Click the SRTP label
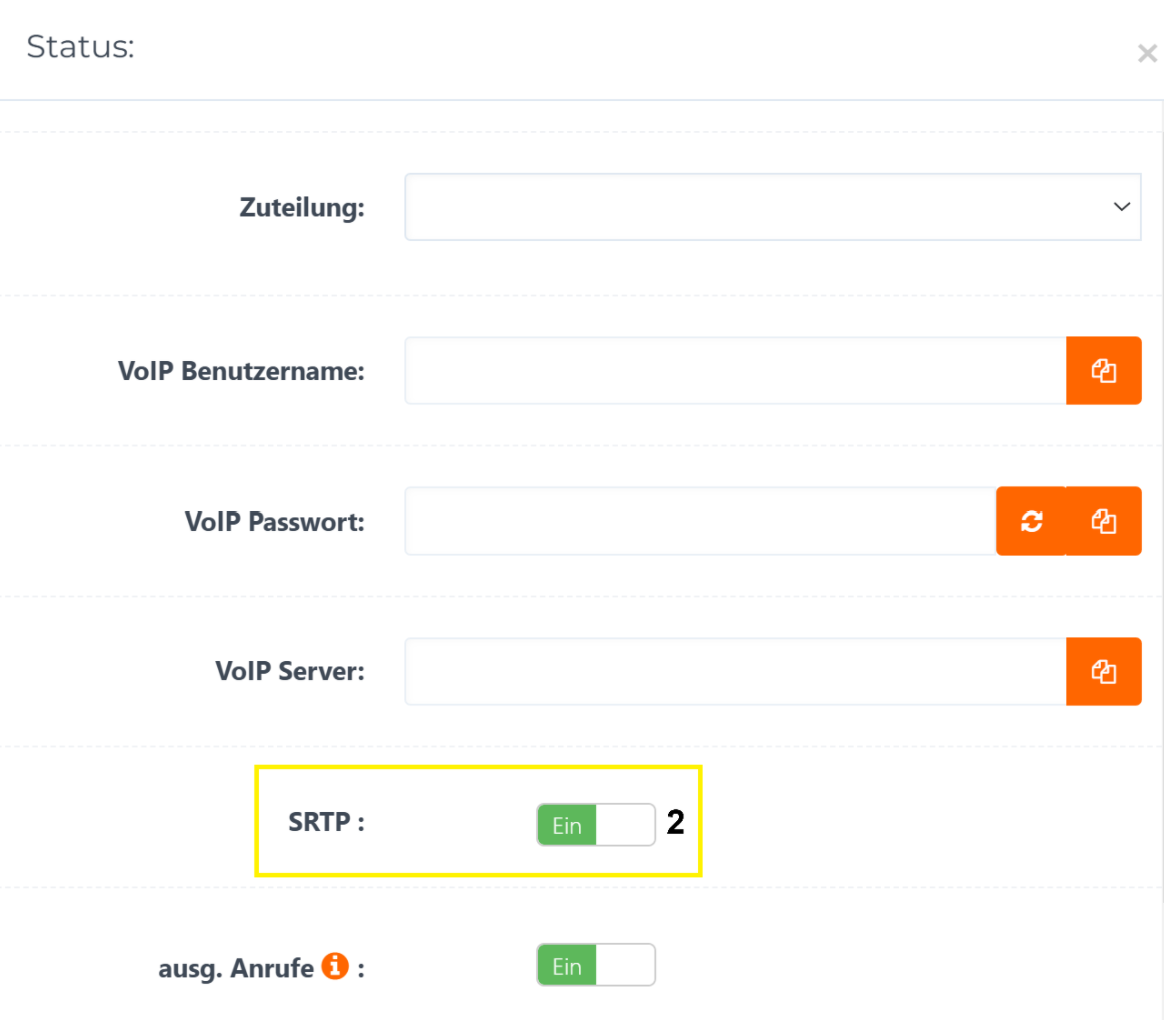This screenshot has width=1164, height=1020. (x=327, y=823)
